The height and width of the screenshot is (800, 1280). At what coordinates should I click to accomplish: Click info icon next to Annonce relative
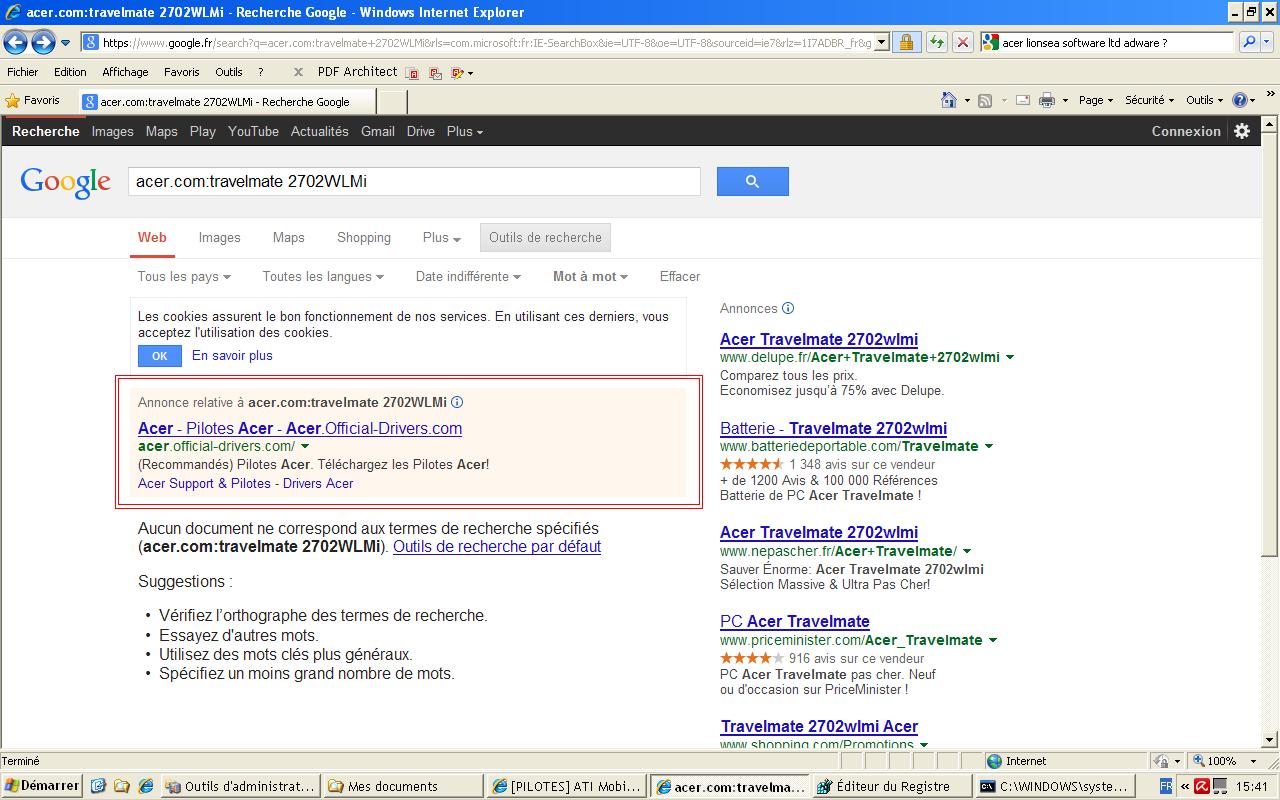click(457, 402)
